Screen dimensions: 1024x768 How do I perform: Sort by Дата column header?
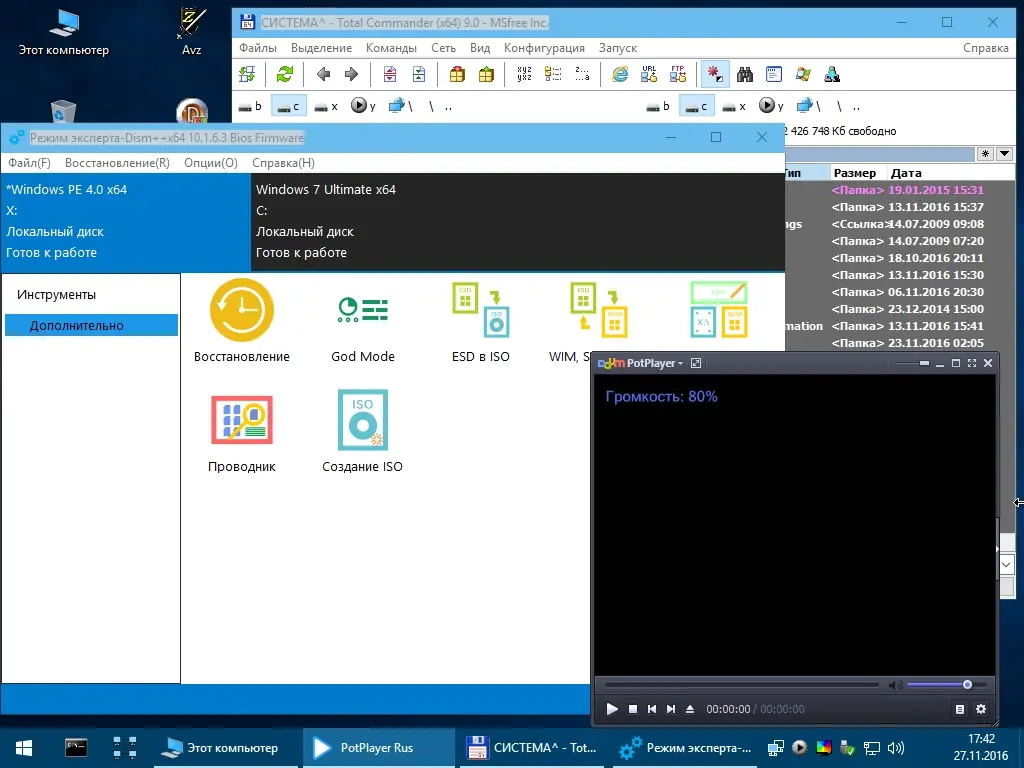click(x=906, y=173)
